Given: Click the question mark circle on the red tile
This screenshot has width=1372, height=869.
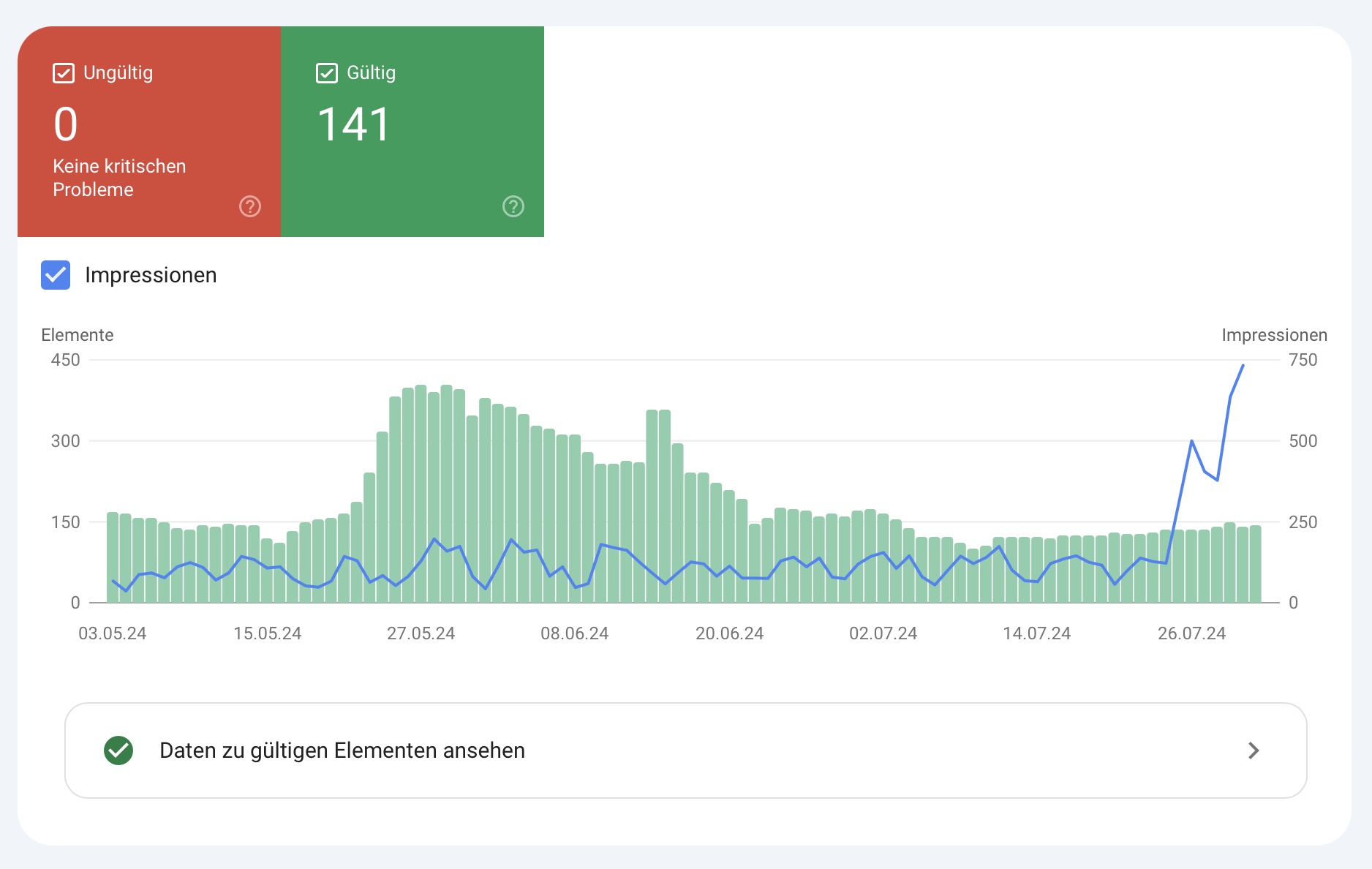Looking at the screenshot, I should click(x=249, y=207).
